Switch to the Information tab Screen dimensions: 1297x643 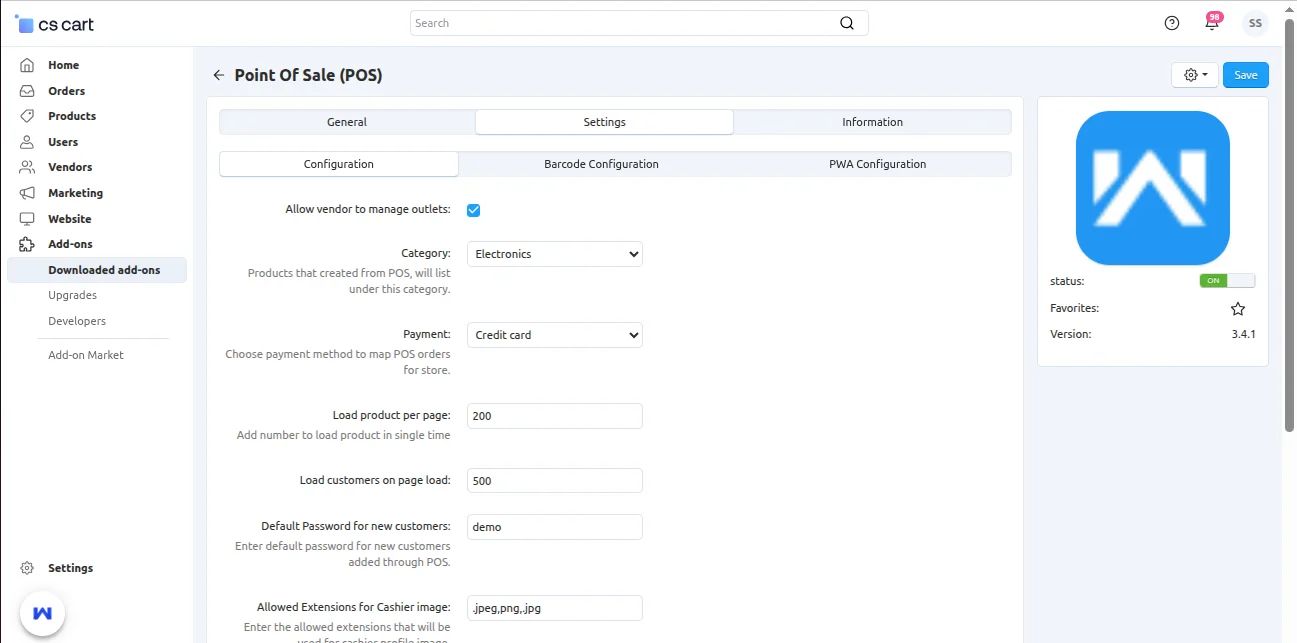coord(871,121)
